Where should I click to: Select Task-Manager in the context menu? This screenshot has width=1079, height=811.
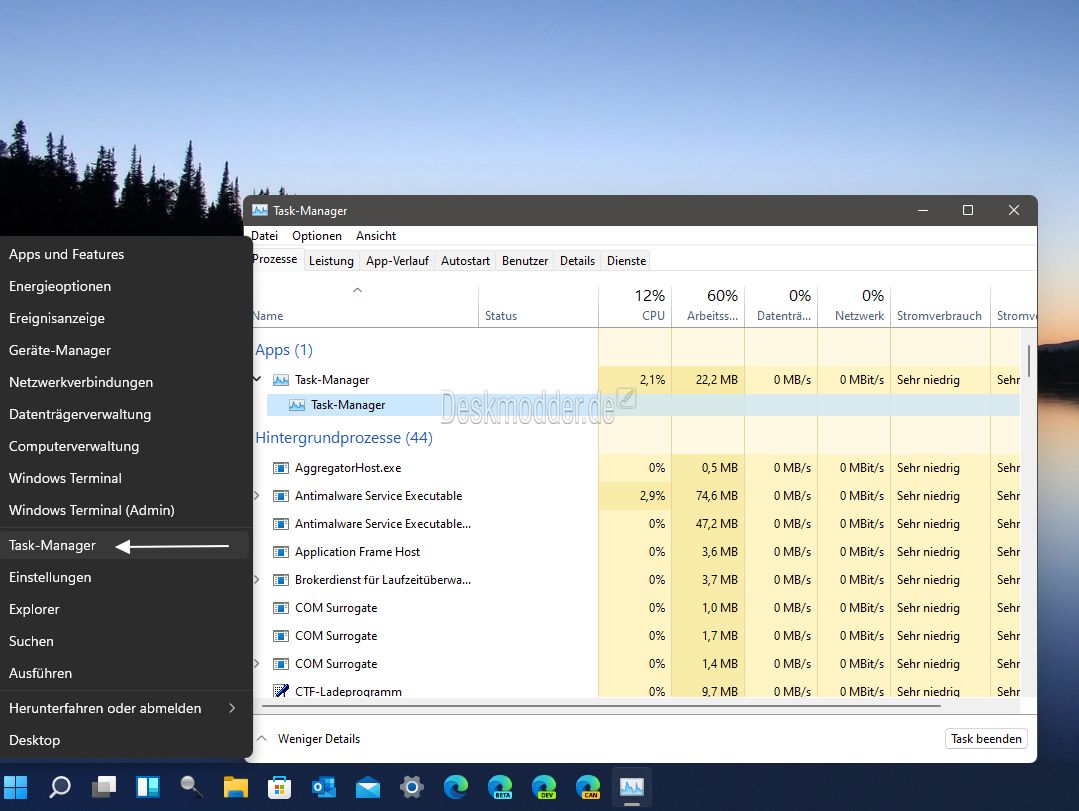(x=124, y=545)
